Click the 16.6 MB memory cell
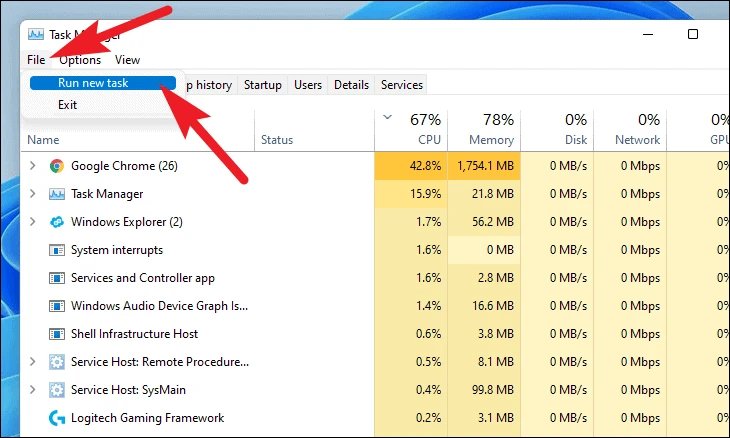This screenshot has height=438, width=730. click(484, 306)
